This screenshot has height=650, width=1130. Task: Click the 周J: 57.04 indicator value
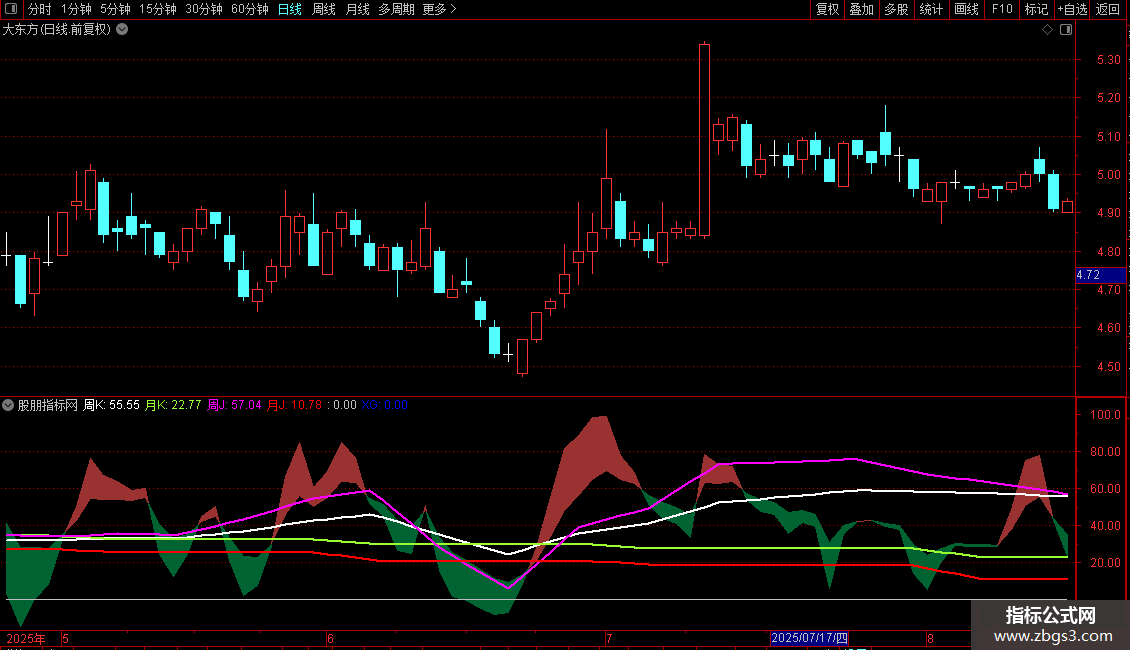[234, 405]
